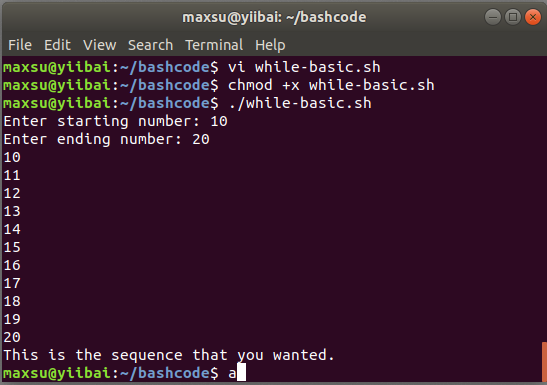Click the terminal scrollbar thumb

(544, 362)
